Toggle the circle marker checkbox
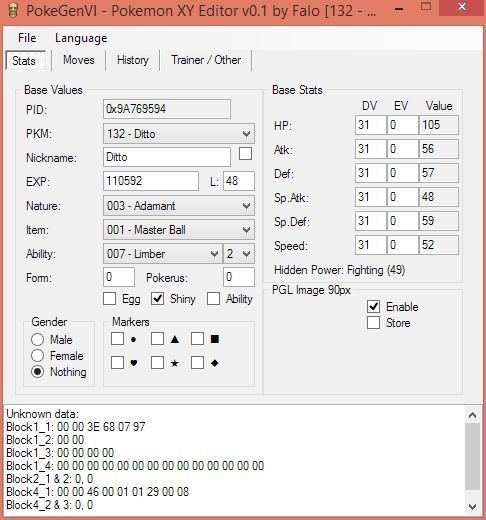This screenshot has height=520, width=486. pyautogui.click(x=117, y=339)
